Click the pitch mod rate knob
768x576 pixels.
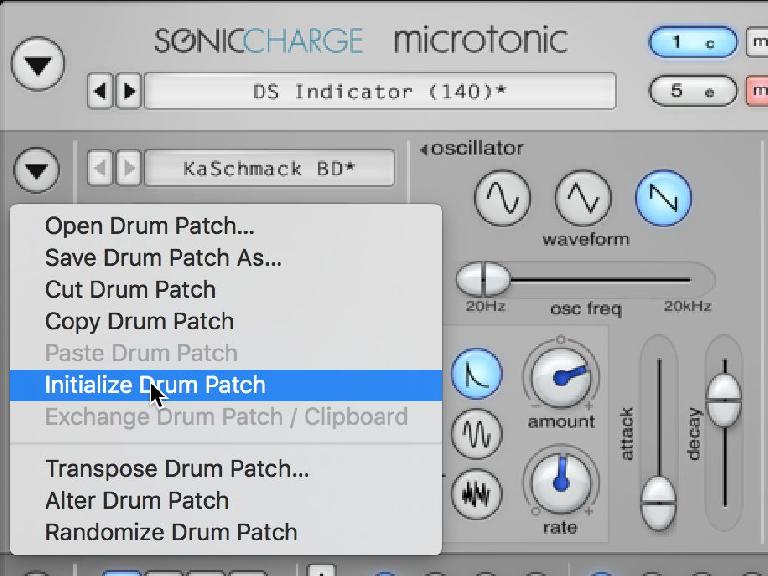(x=561, y=482)
